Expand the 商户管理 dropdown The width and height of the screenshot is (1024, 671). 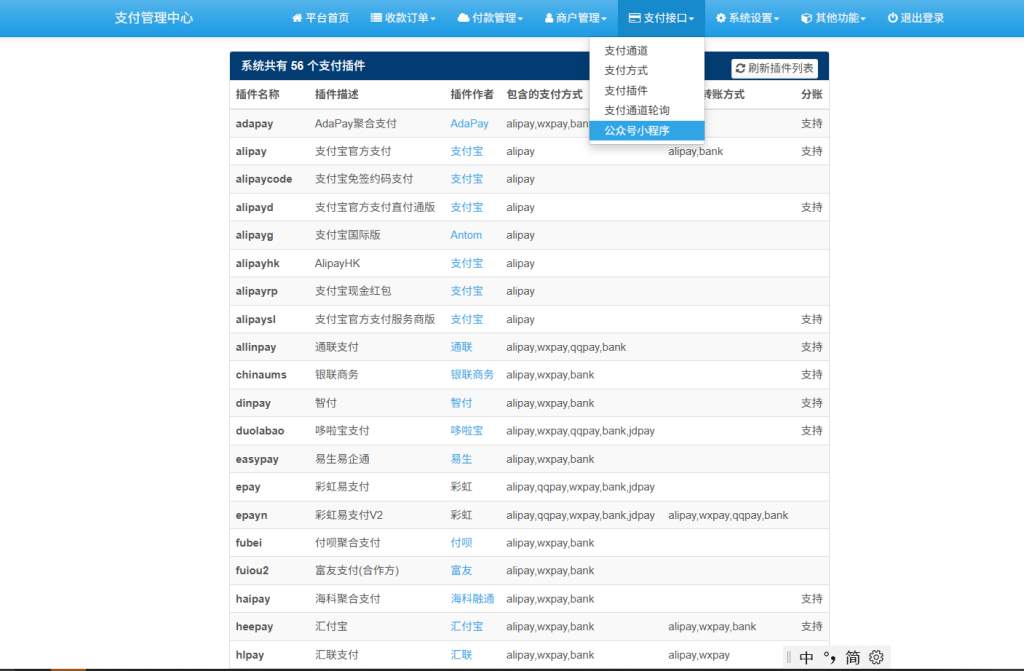(575, 17)
